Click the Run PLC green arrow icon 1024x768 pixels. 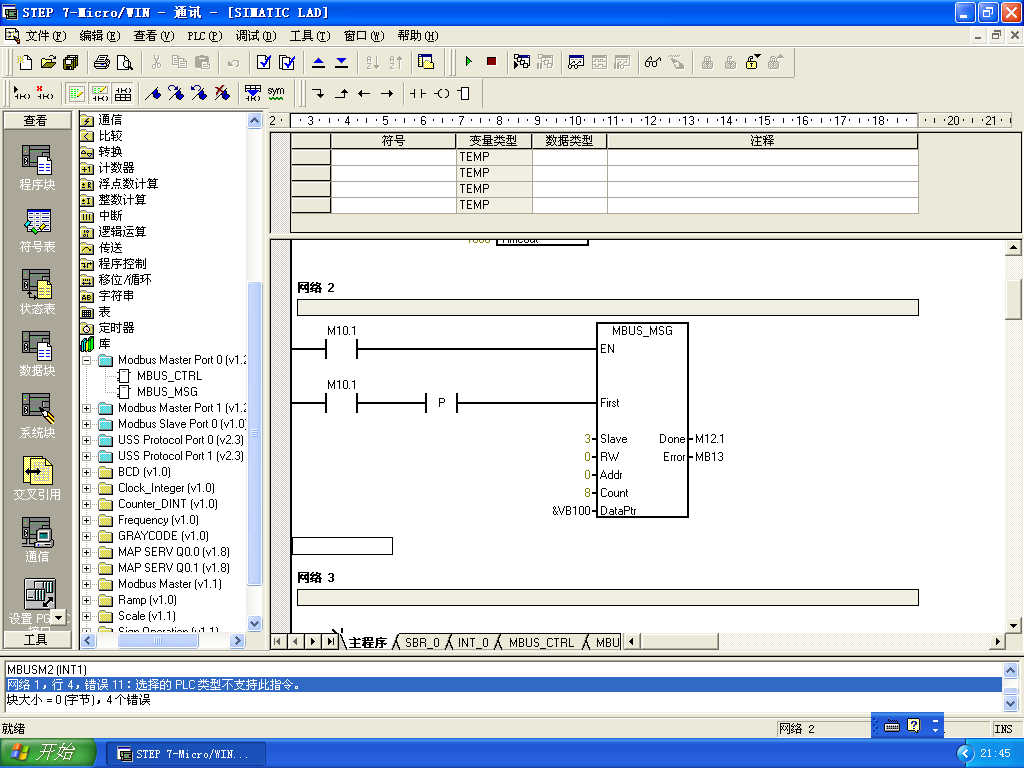click(468, 62)
